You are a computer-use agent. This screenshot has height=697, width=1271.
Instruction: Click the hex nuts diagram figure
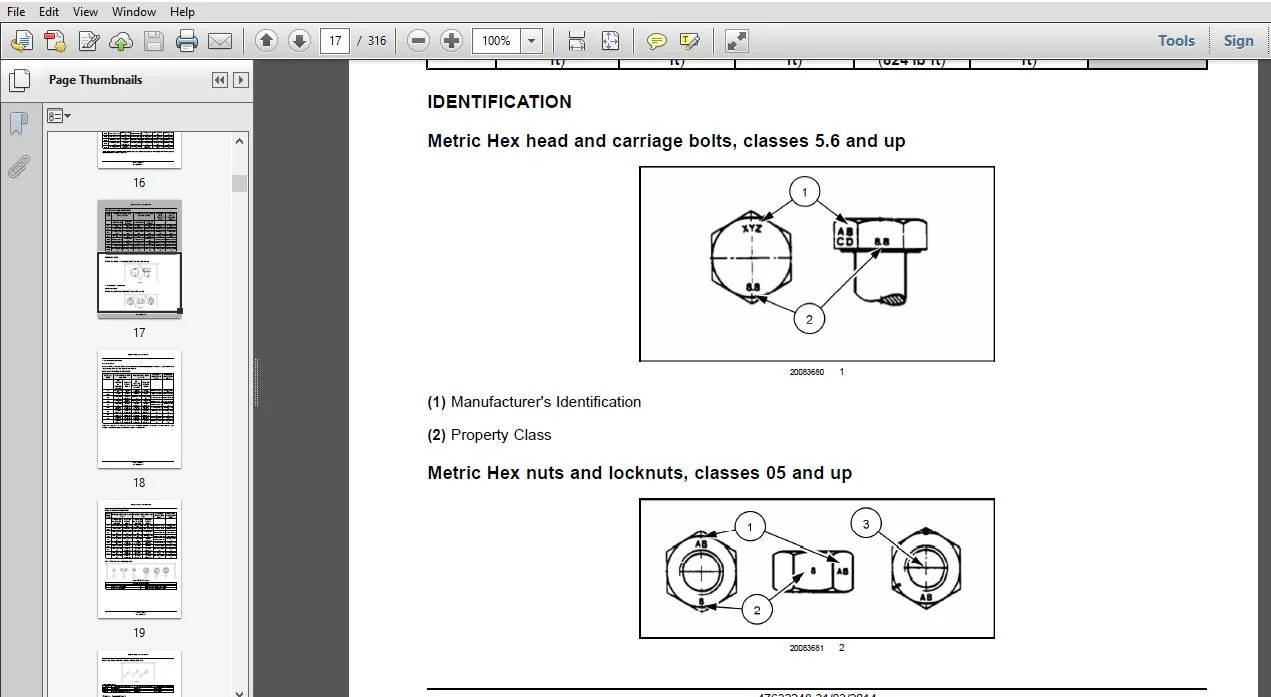817,568
